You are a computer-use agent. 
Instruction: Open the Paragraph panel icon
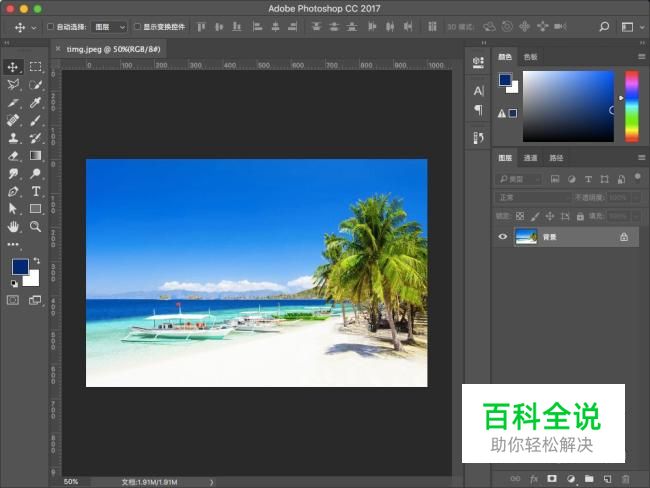[478, 110]
